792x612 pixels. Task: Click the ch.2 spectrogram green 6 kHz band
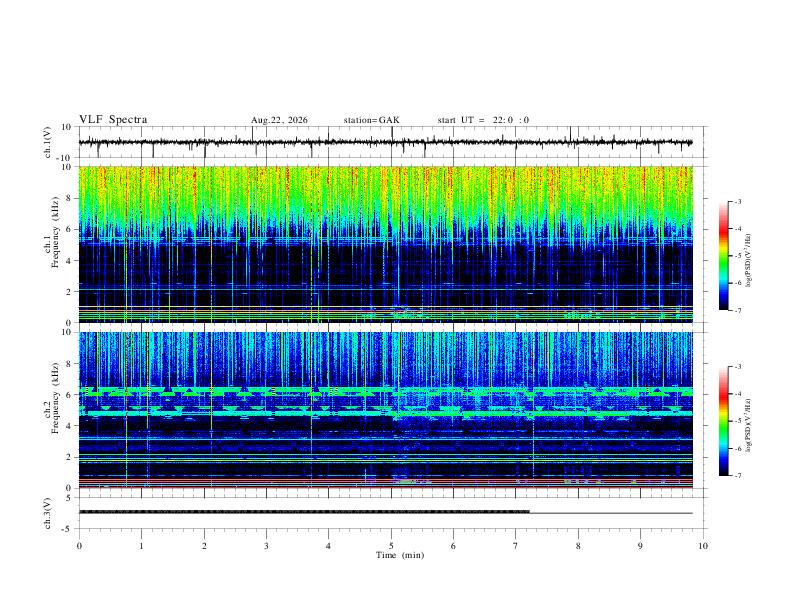click(385, 391)
